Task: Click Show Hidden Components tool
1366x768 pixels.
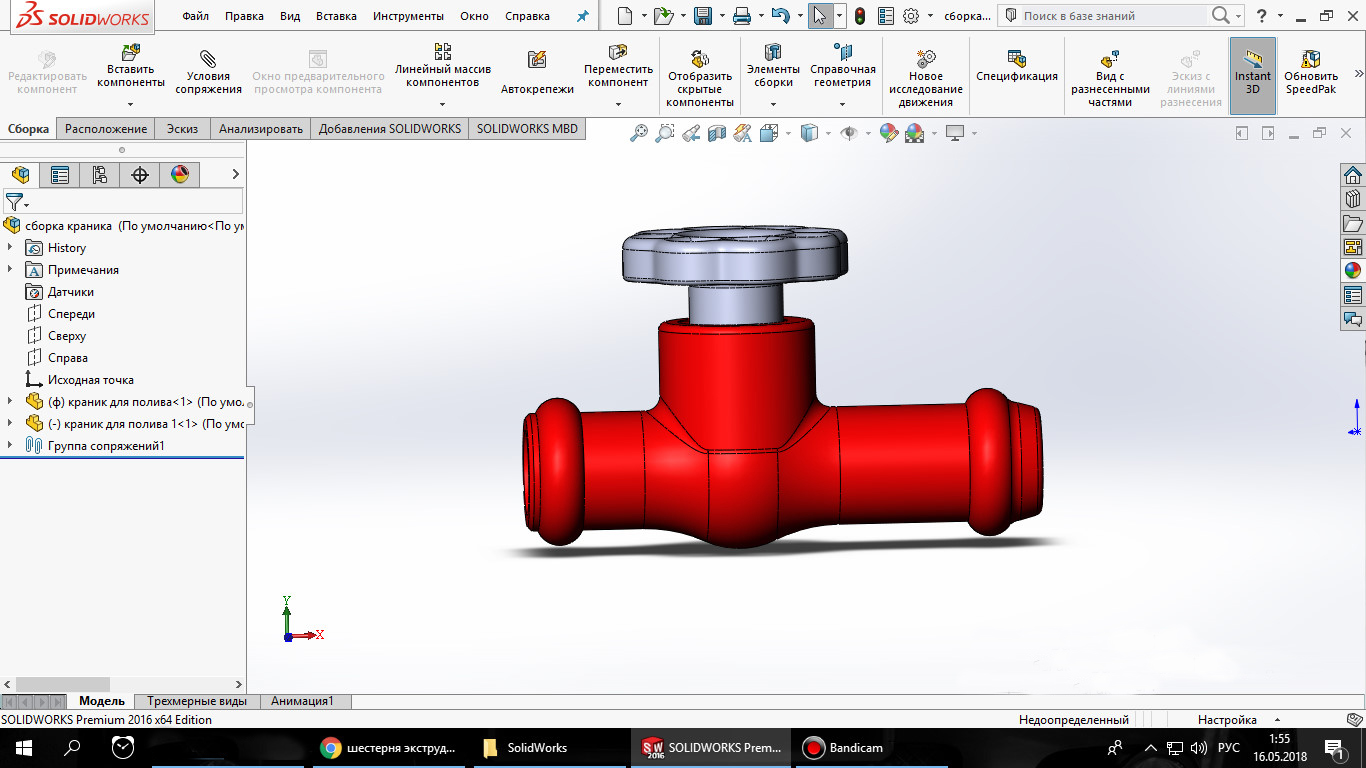Action: (x=700, y=79)
